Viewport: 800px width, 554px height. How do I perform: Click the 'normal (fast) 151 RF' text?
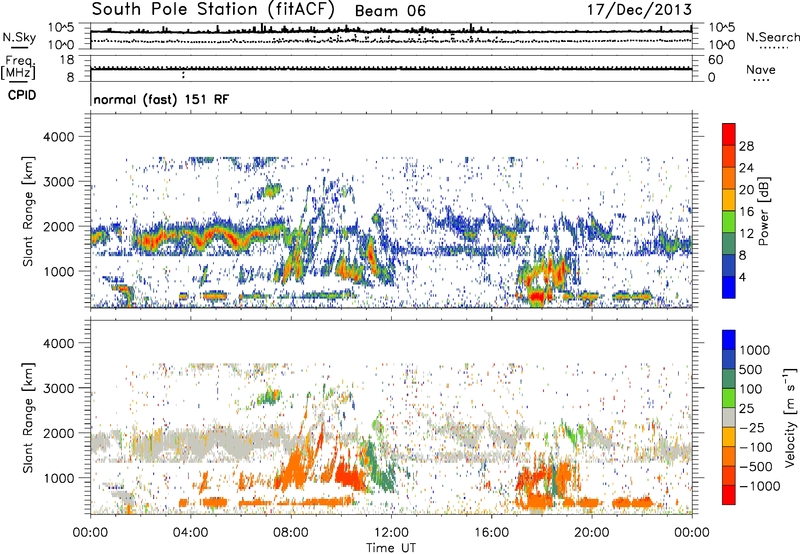161,99
